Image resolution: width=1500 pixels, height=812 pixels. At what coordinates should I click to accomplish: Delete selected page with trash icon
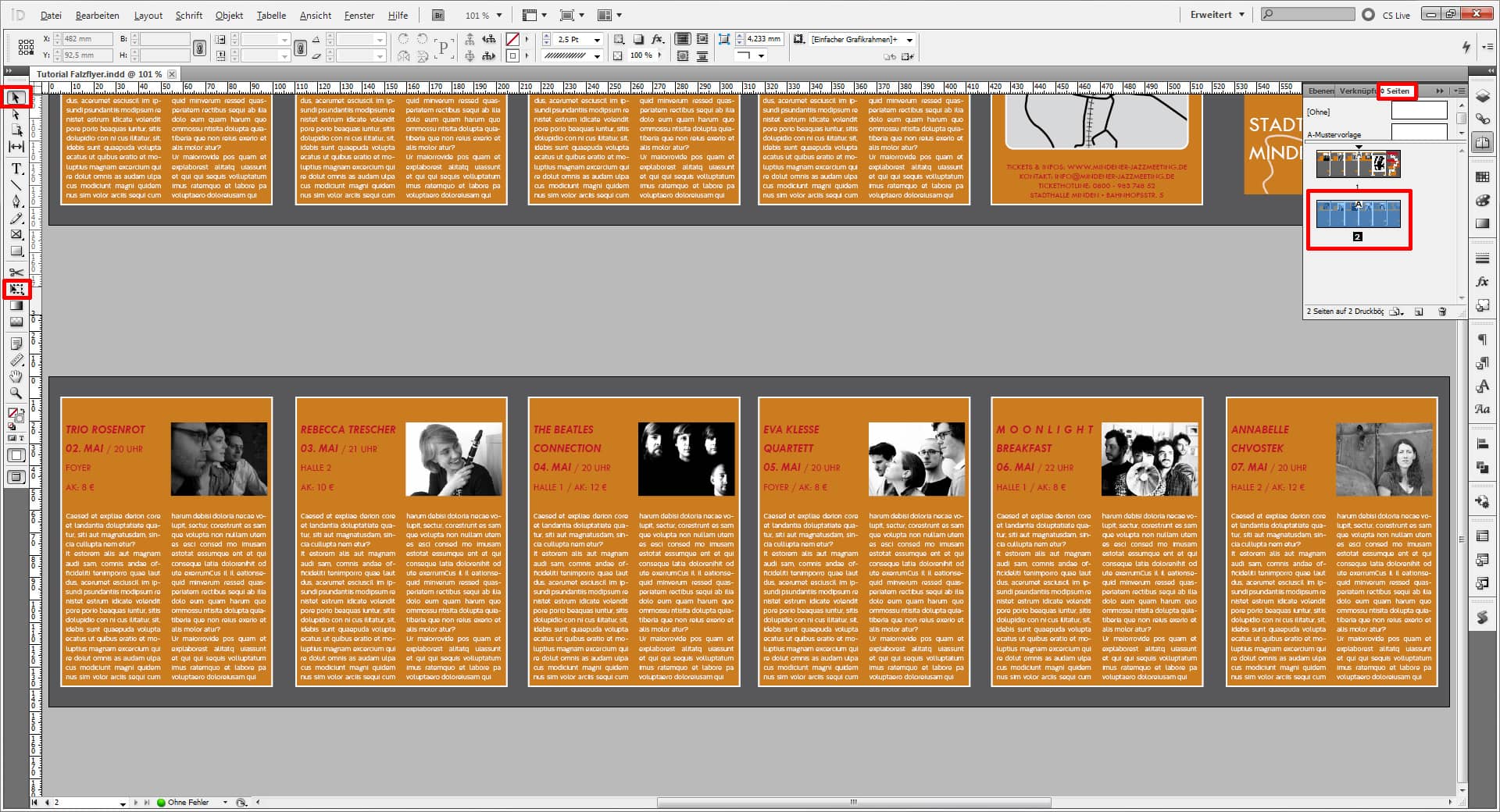point(1442,312)
